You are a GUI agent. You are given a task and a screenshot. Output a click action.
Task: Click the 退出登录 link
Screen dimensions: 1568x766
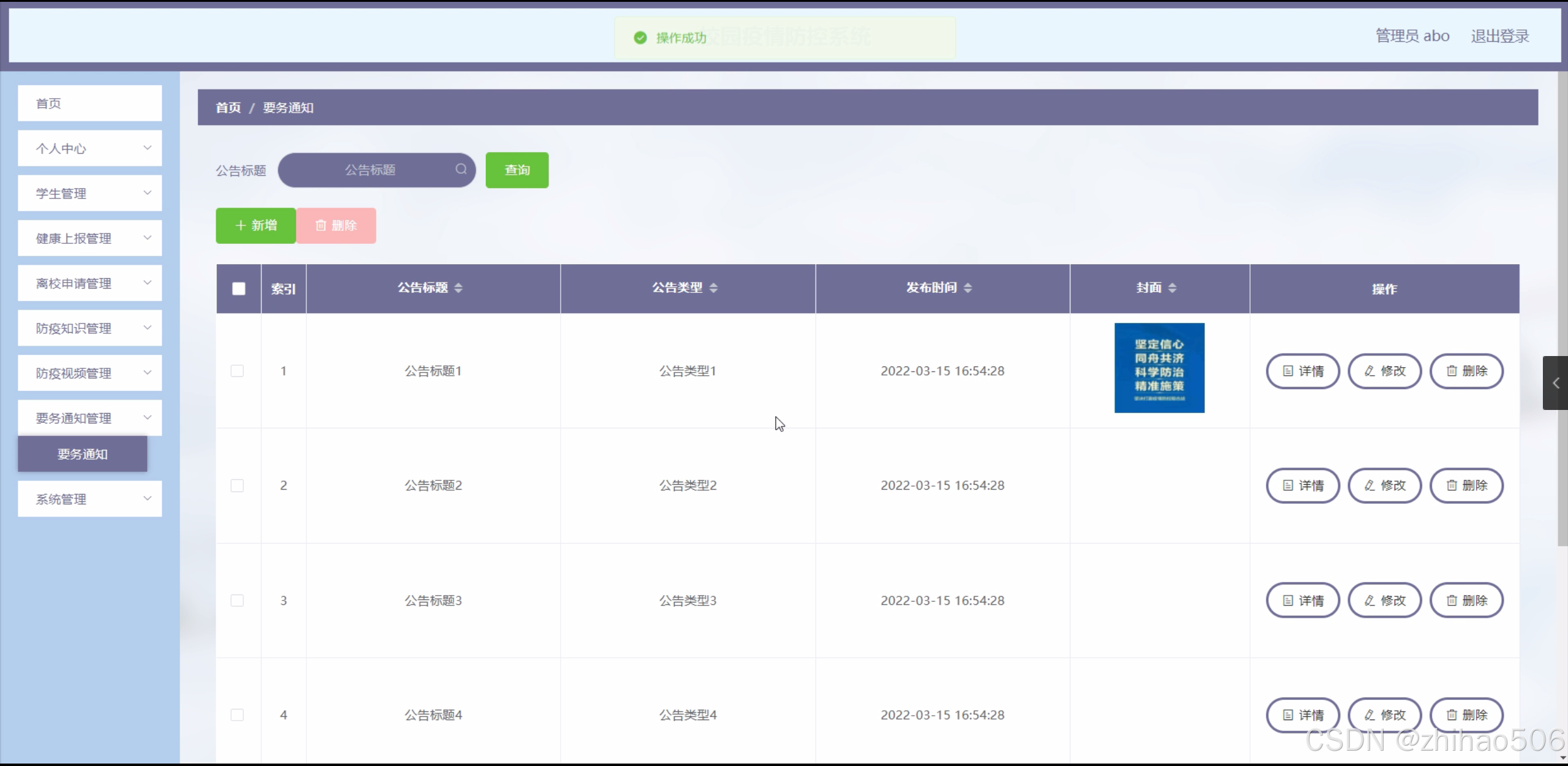1500,36
